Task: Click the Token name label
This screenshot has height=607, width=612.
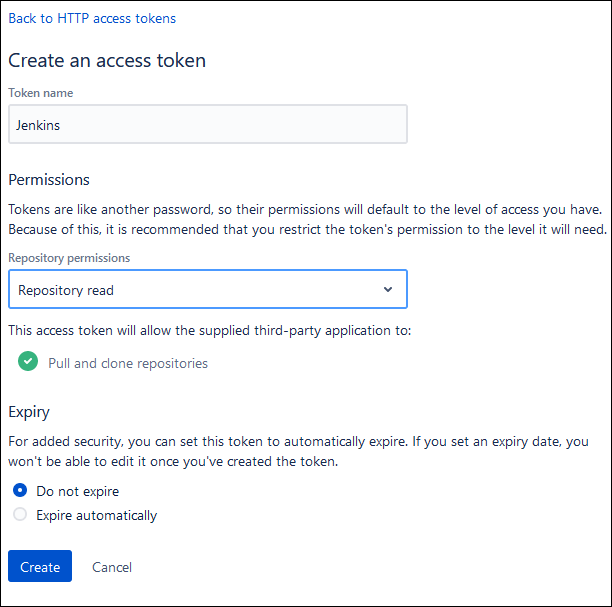Action: pyautogui.click(x=41, y=93)
